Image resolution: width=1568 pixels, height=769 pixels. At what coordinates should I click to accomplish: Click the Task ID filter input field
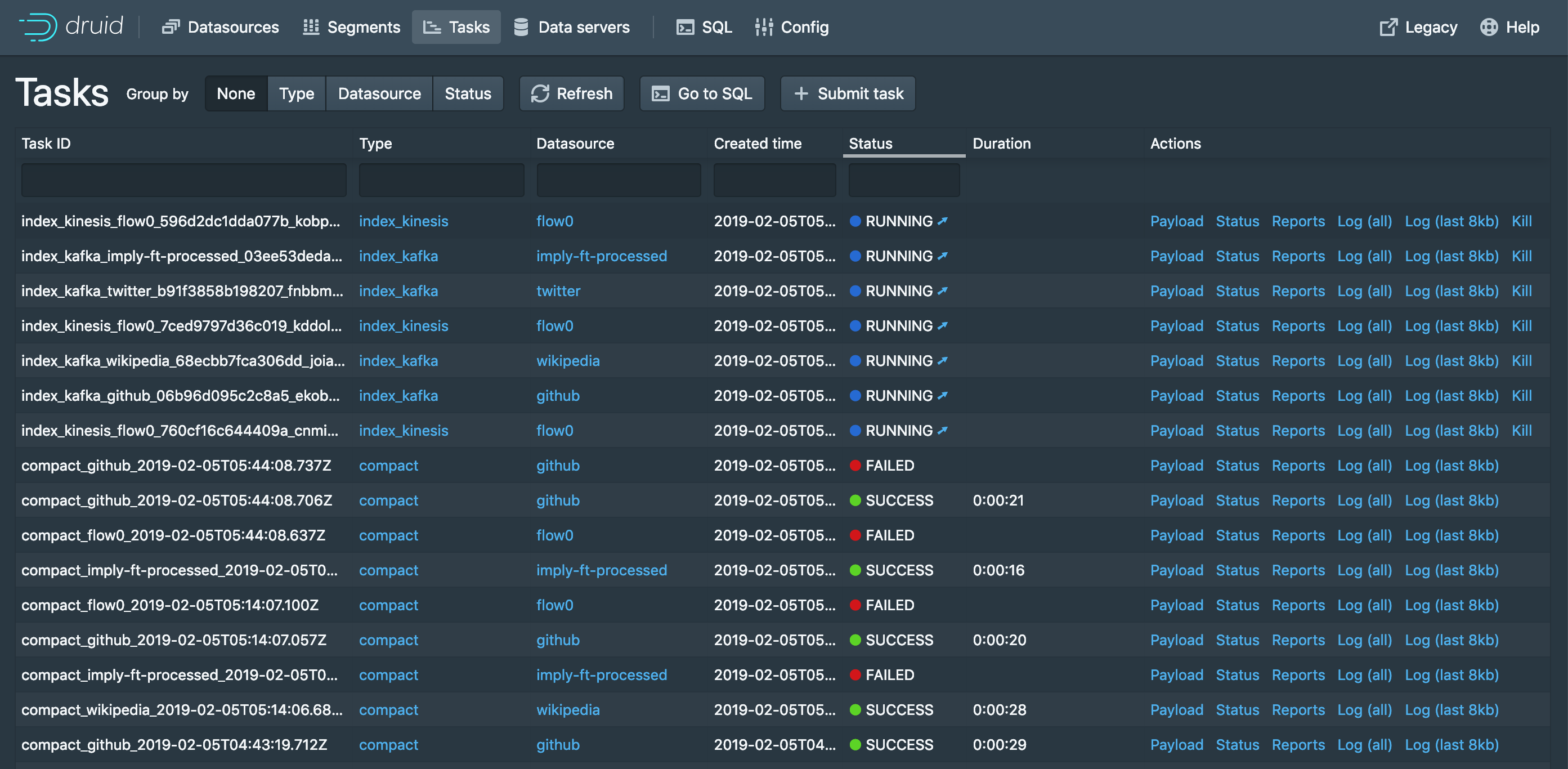(184, 180)
